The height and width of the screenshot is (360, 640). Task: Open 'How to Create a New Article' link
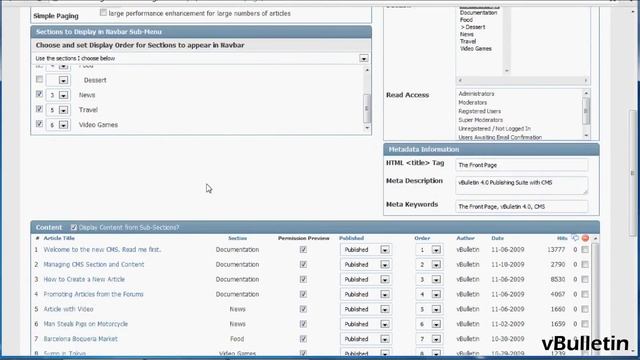click(x=84, y=279)
